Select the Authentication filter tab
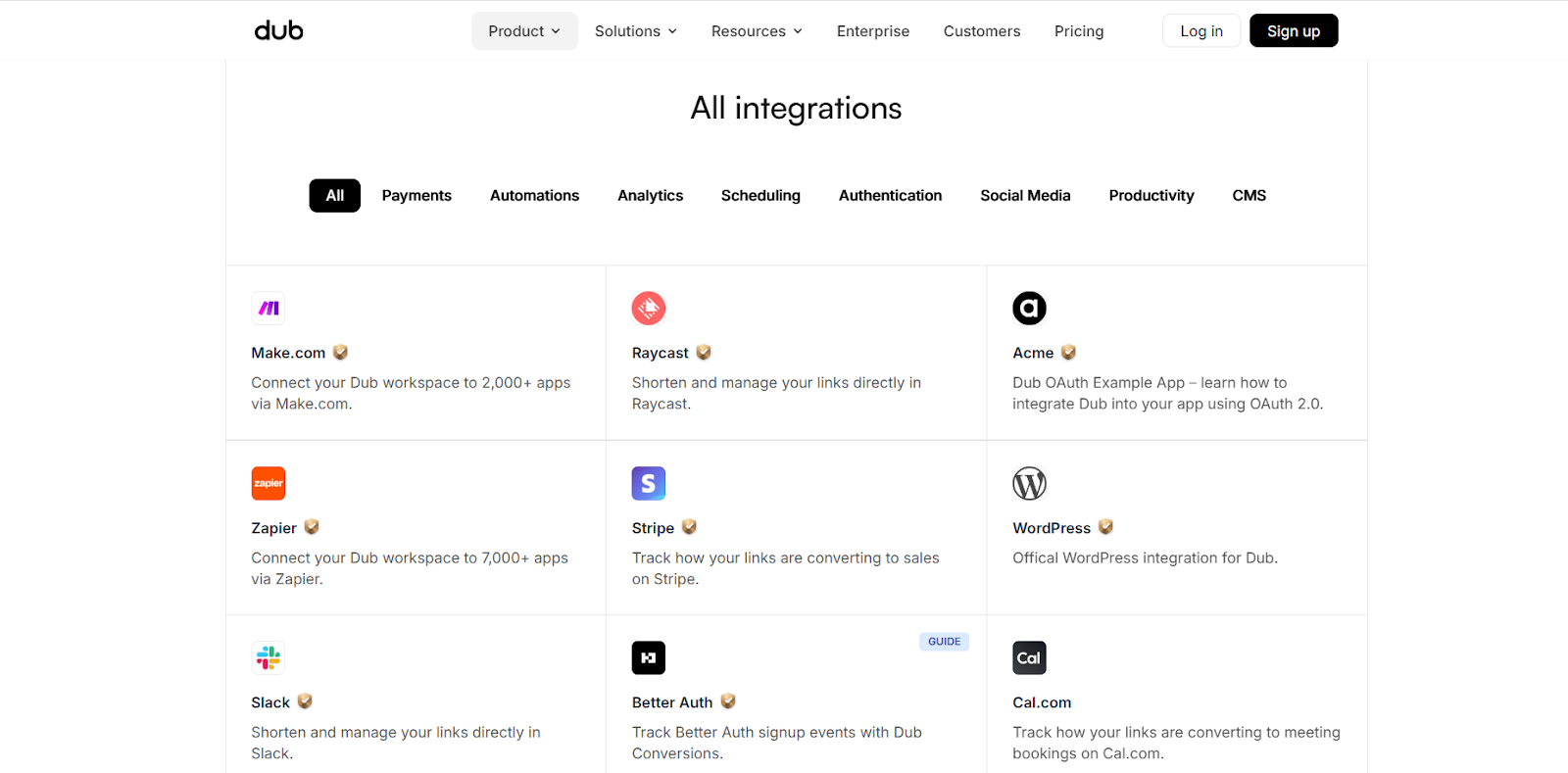The image size is (1568, 773). (x=890, y=196)
